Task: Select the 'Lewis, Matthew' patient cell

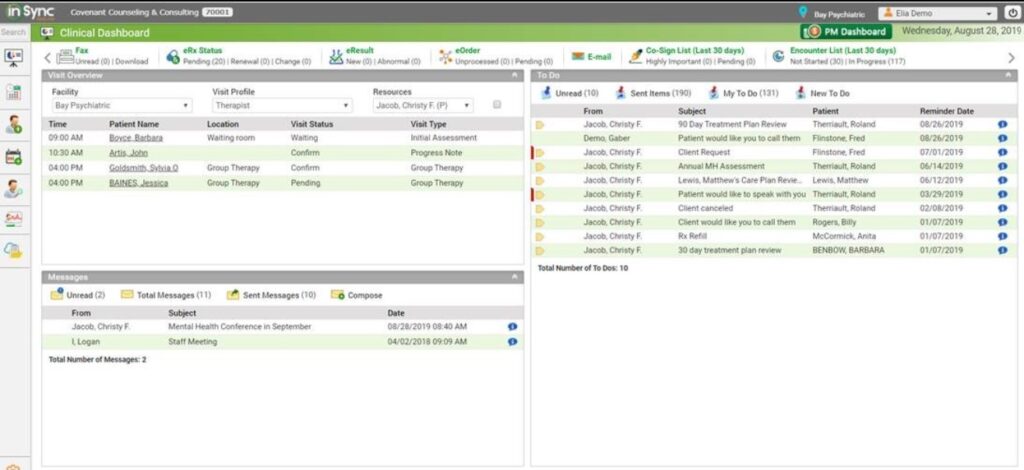Action: 840,180
